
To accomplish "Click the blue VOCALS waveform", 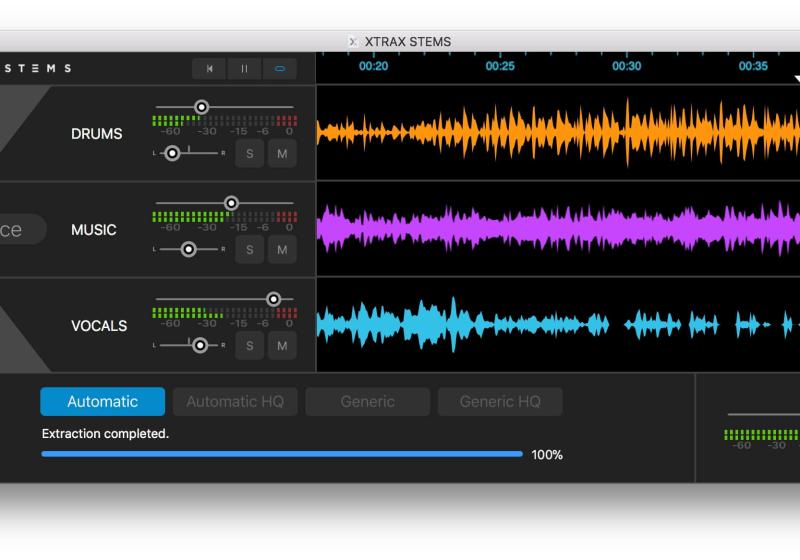I will pos(555,323).
